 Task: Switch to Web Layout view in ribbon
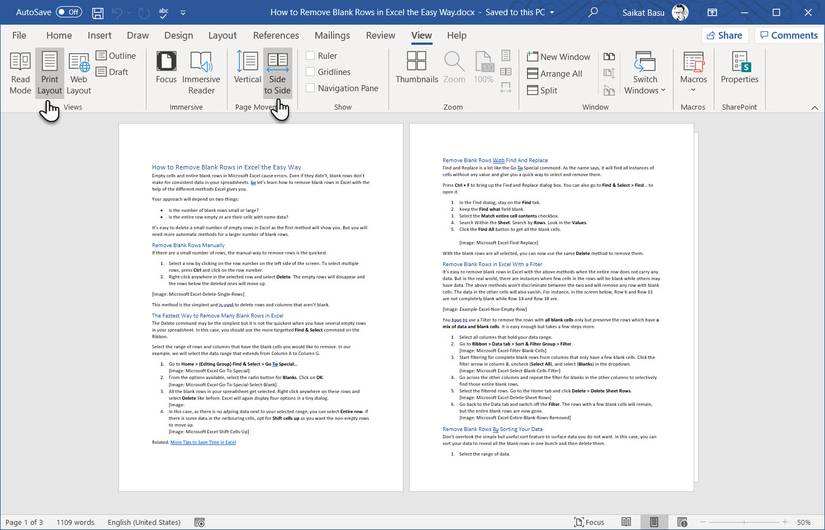(79, 73)
